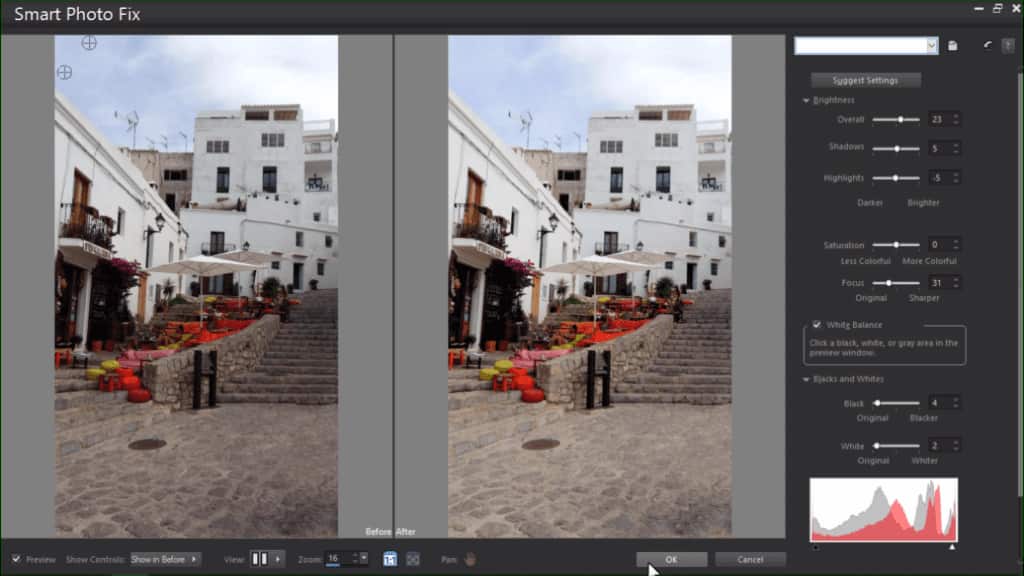The height and width of the screenshot is (576, 1024).
Task: Reset settings using the undo arrow icon
Action: click(x=988, y=45)
